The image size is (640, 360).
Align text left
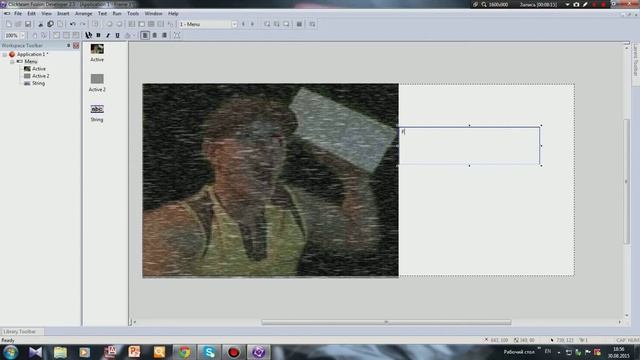pos(145,36)
